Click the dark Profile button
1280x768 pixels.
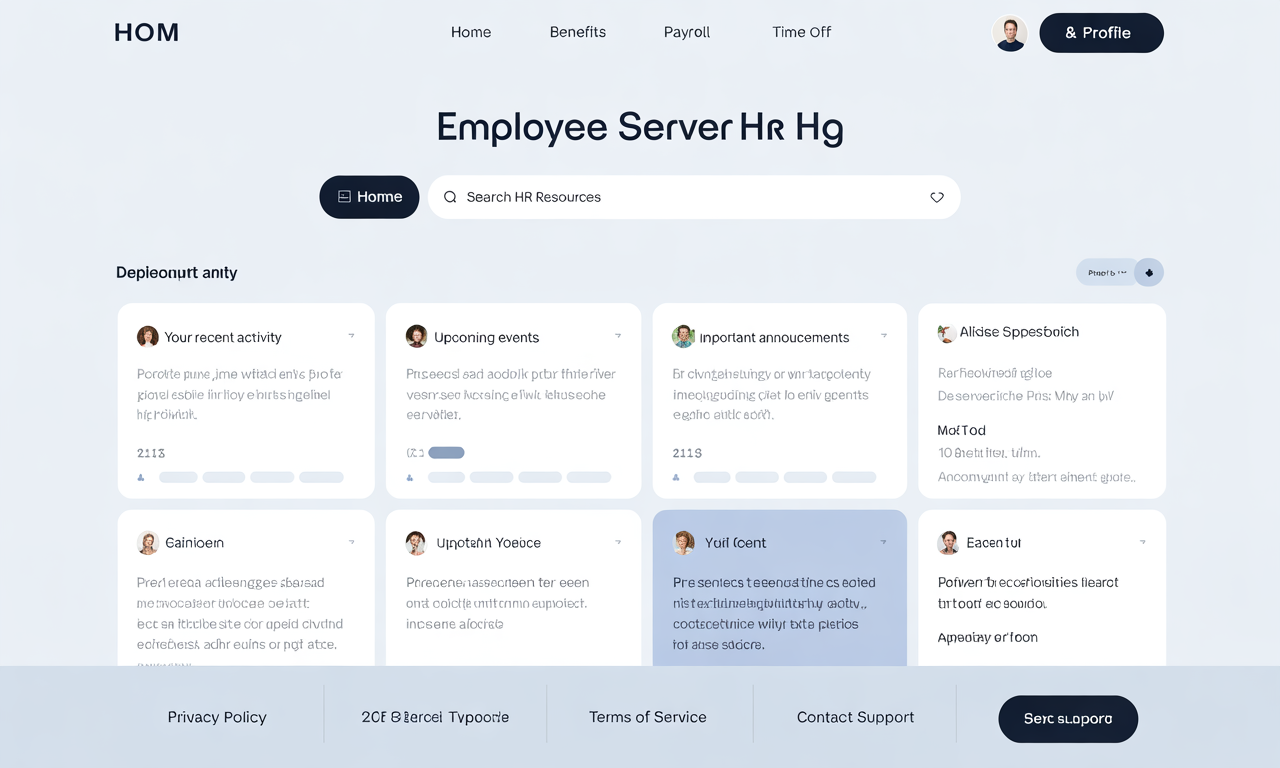(1101, 33)
